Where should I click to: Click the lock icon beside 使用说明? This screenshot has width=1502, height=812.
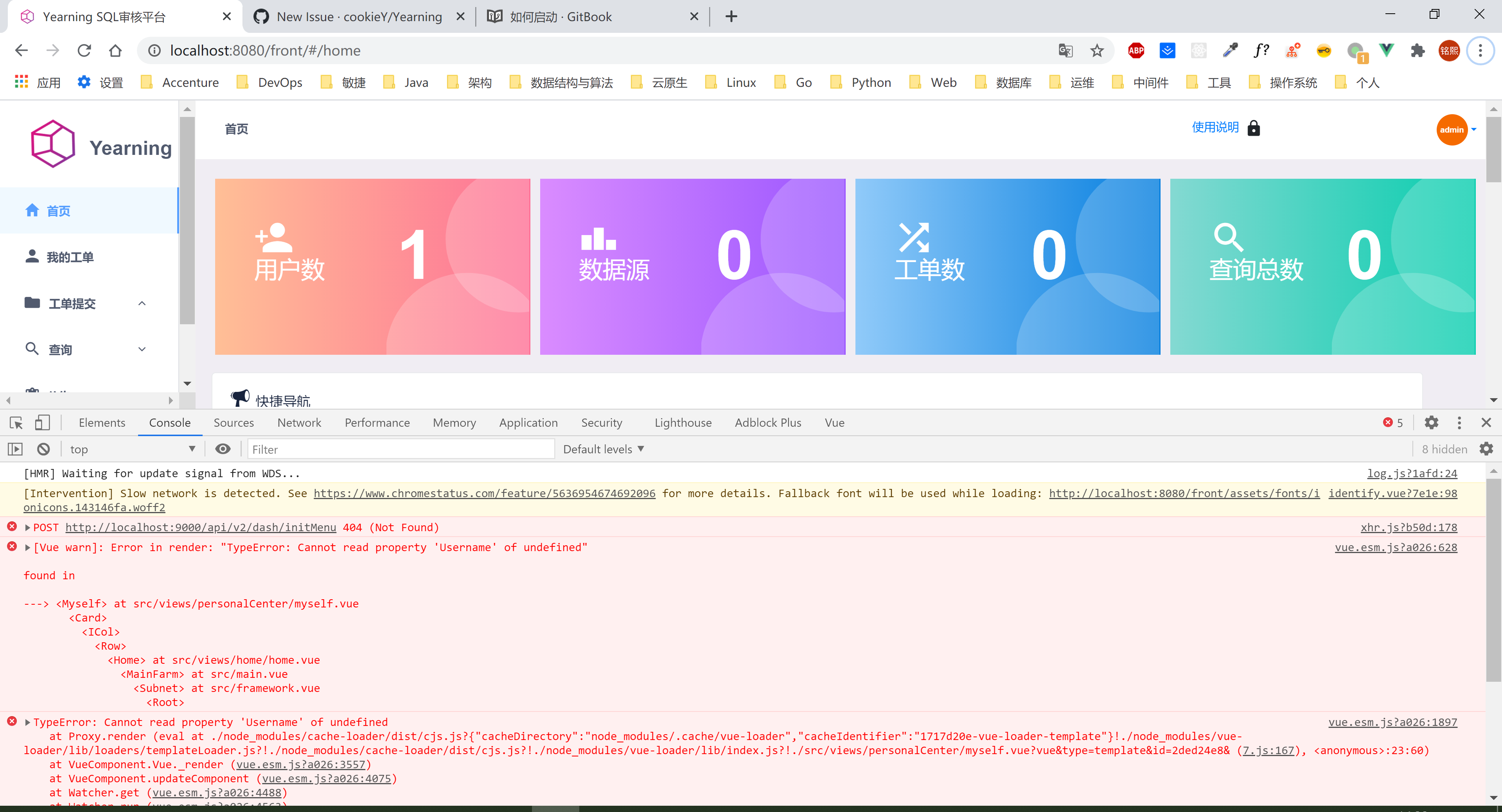(1254, 128)
